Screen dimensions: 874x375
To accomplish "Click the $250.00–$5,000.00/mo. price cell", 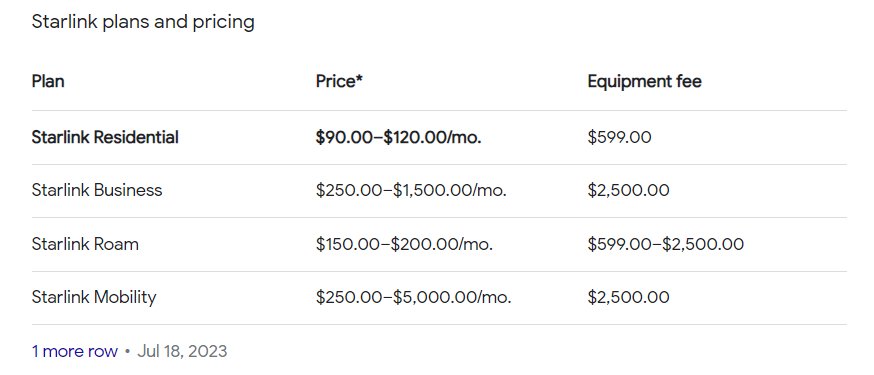I will [x=413, y=297].
